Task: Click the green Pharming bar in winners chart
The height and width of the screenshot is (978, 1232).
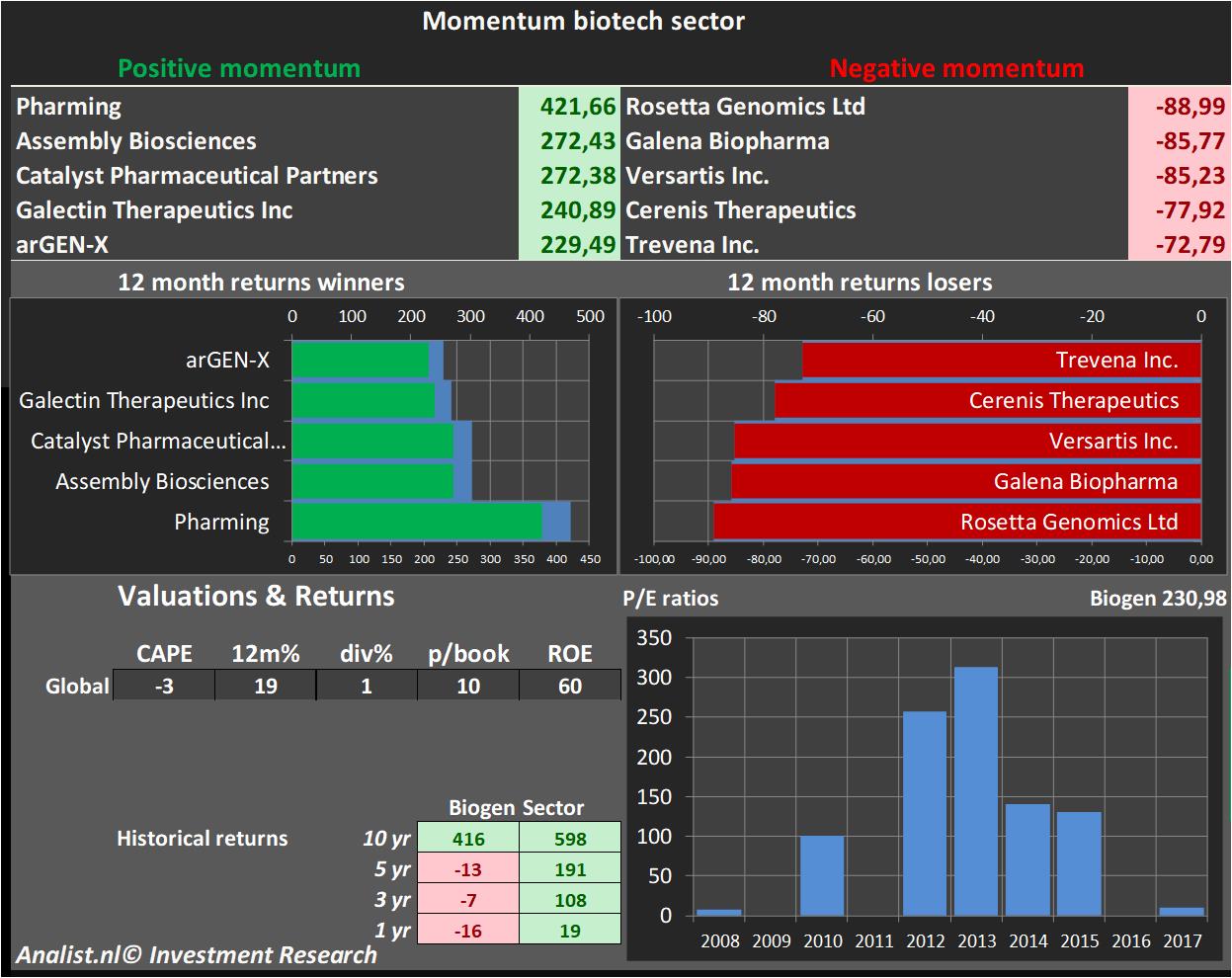Action: 417,522
